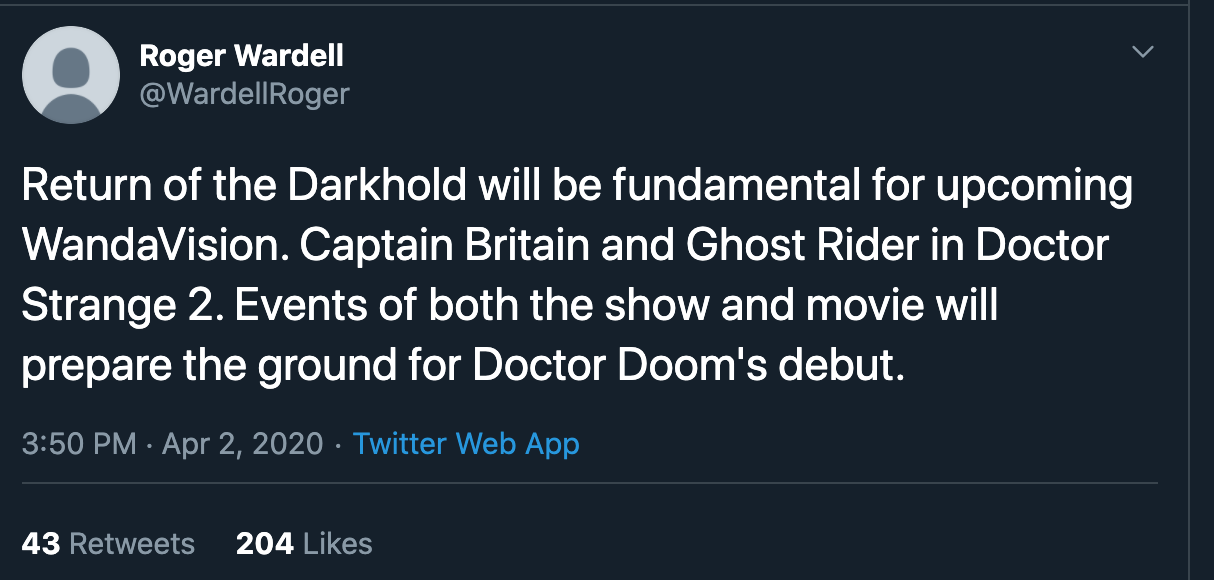Open profile via Roger Wardell display name
The width and height of the screenshot is (1214, 580).
(241, 56)
